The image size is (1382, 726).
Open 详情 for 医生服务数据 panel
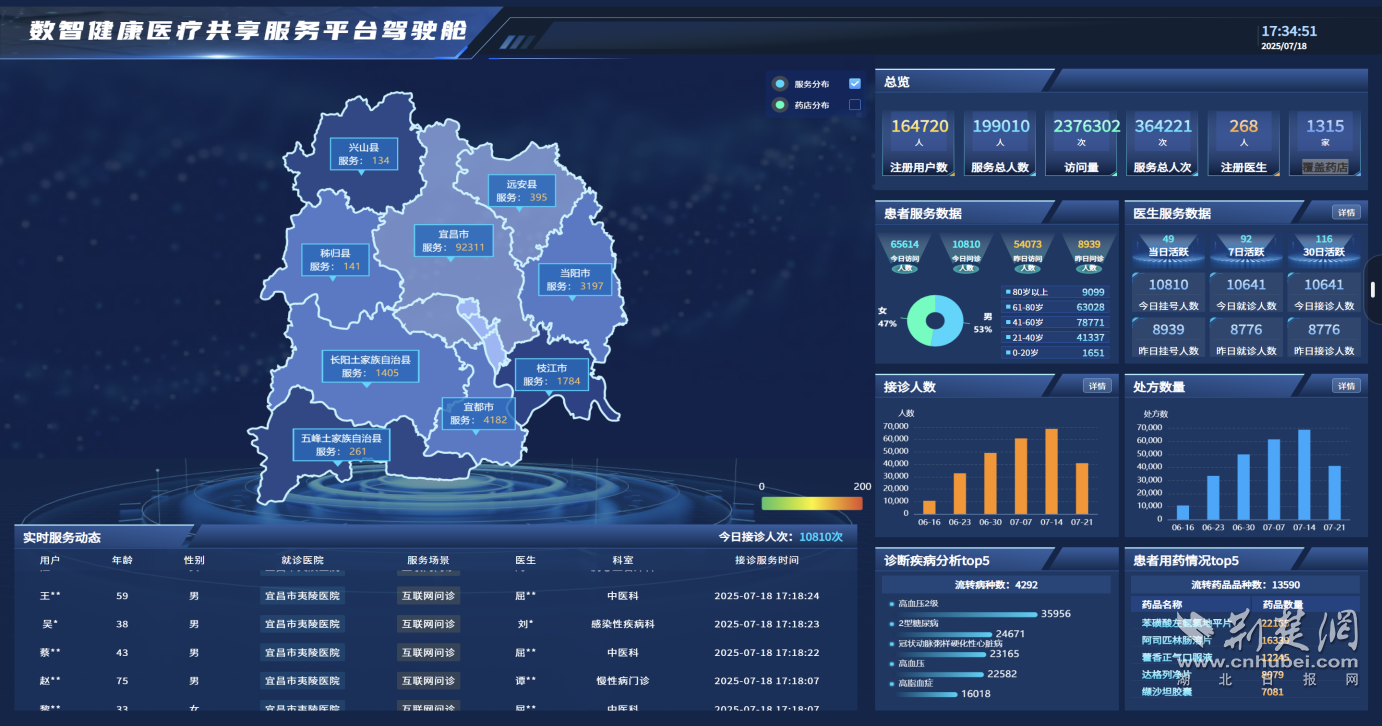pos(1346,213)
